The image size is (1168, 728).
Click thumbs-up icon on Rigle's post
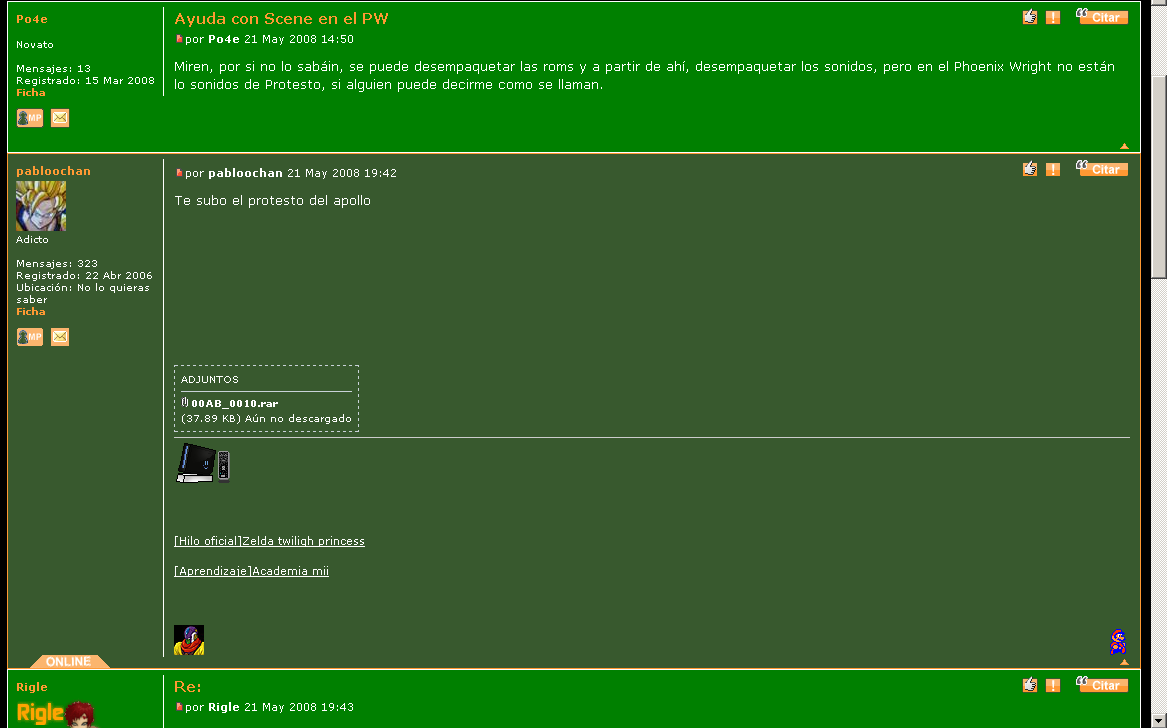tap(1029, 686)
